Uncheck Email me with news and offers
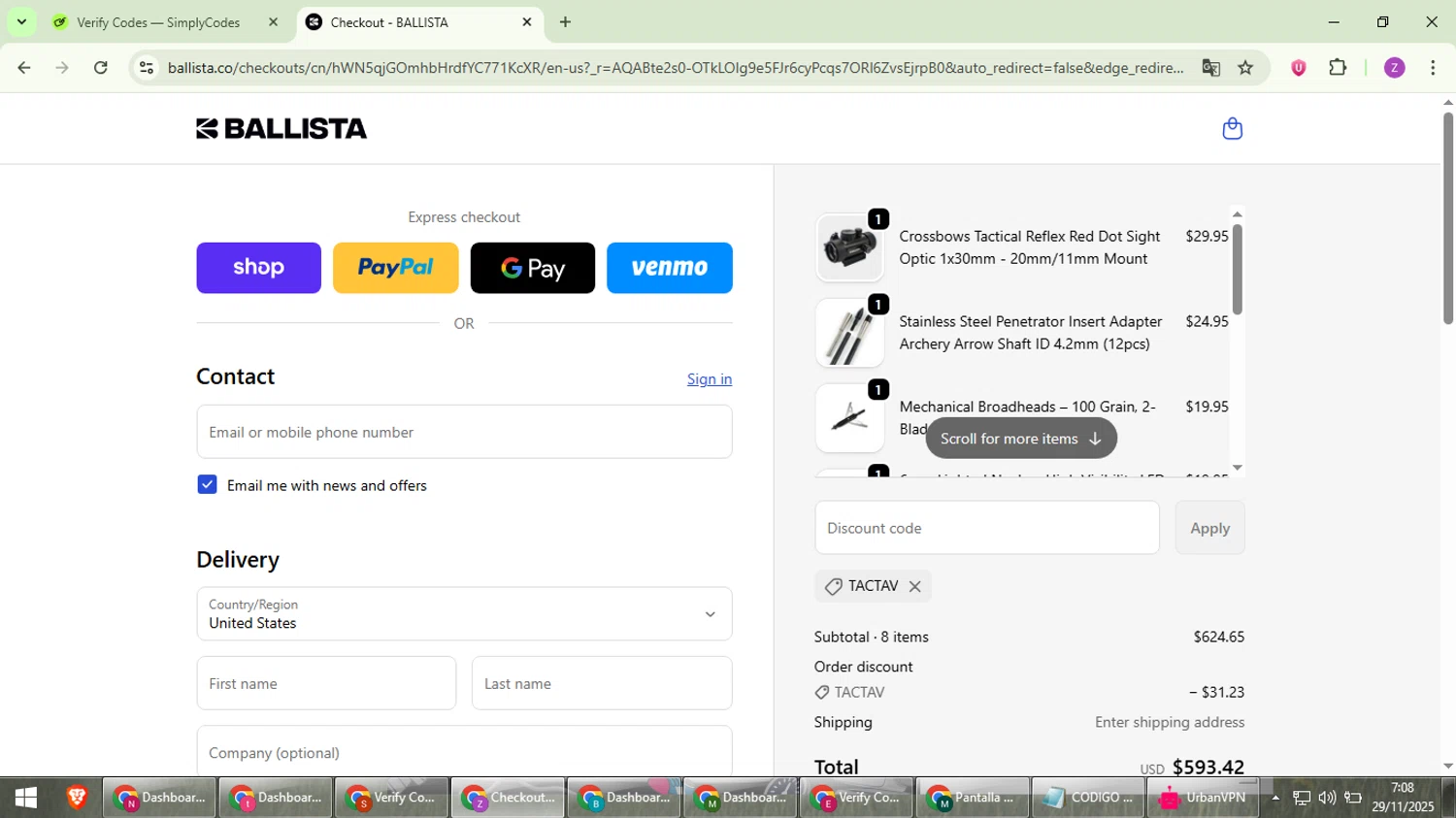Image resolution: width=1456 pixels, height=818 pixels. 207,484
